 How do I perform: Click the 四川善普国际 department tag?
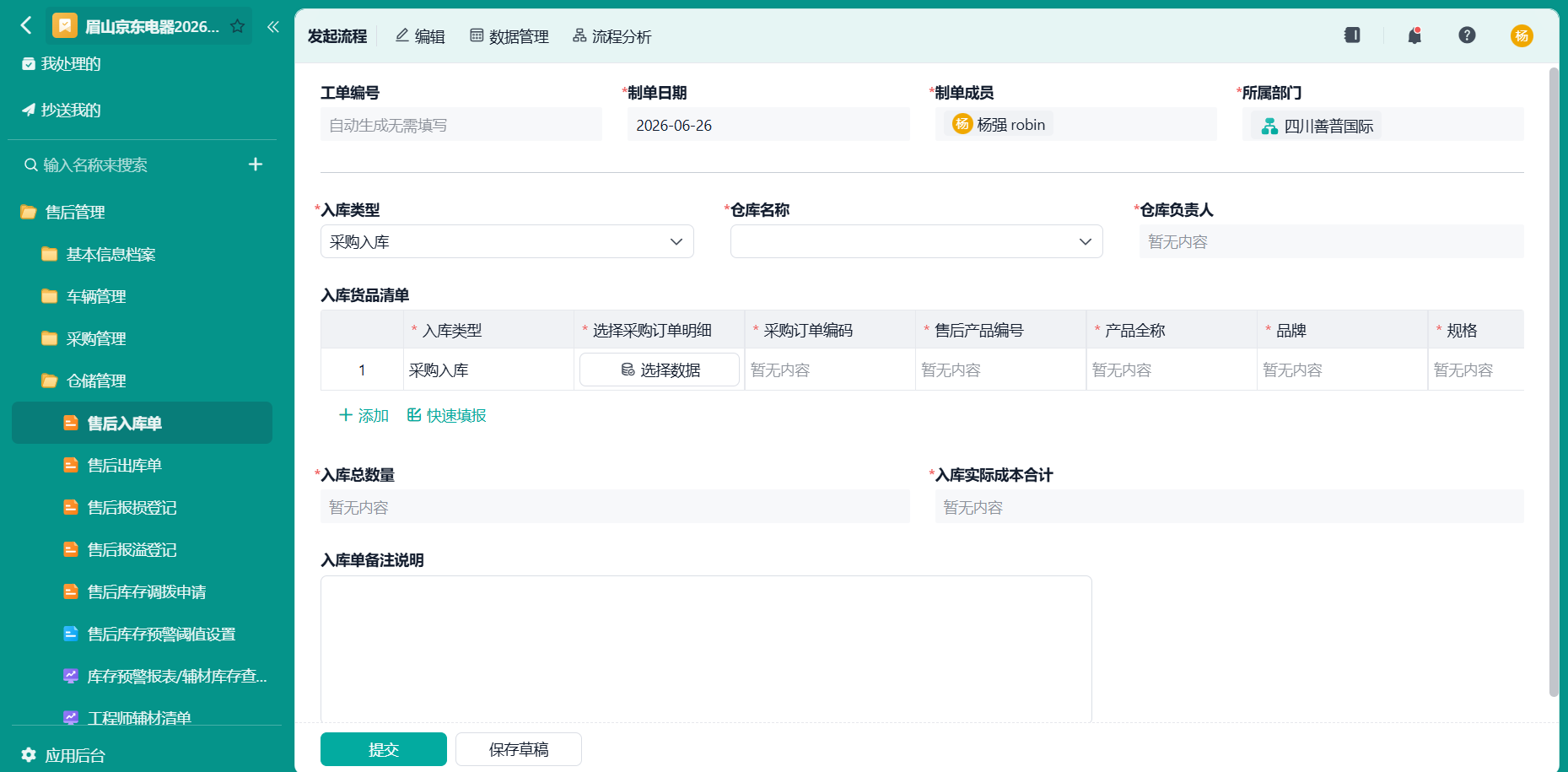pyautogui.click(x=1316, y=126)
